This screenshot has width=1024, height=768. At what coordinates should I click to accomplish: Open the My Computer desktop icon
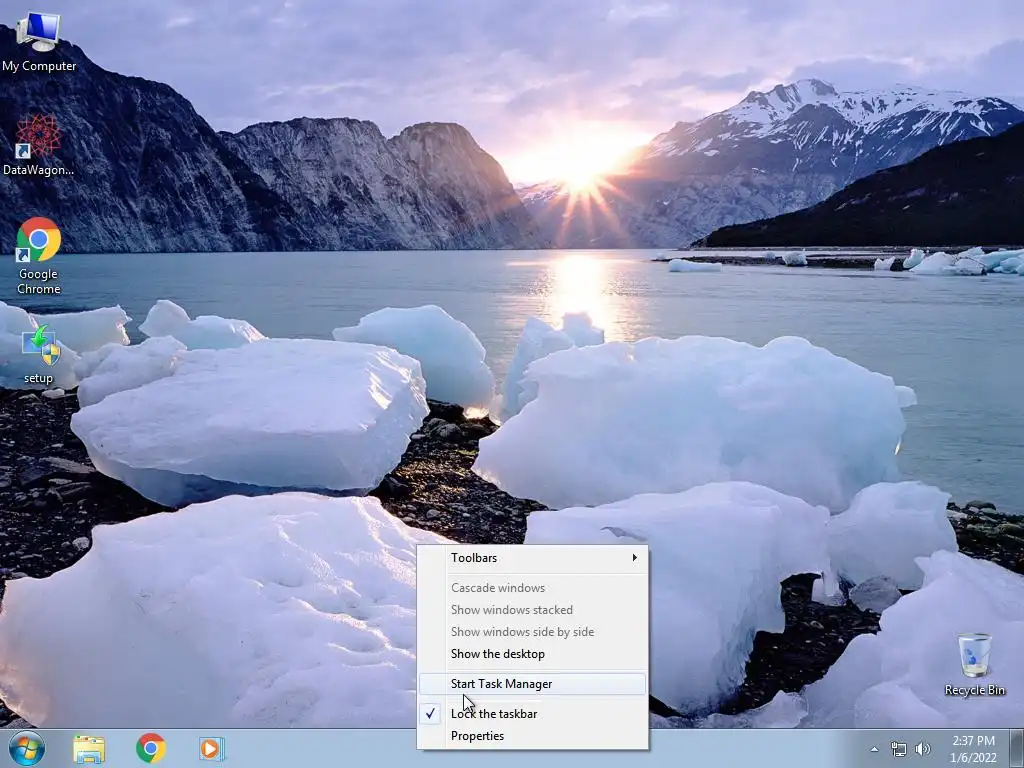pos(39,42)
